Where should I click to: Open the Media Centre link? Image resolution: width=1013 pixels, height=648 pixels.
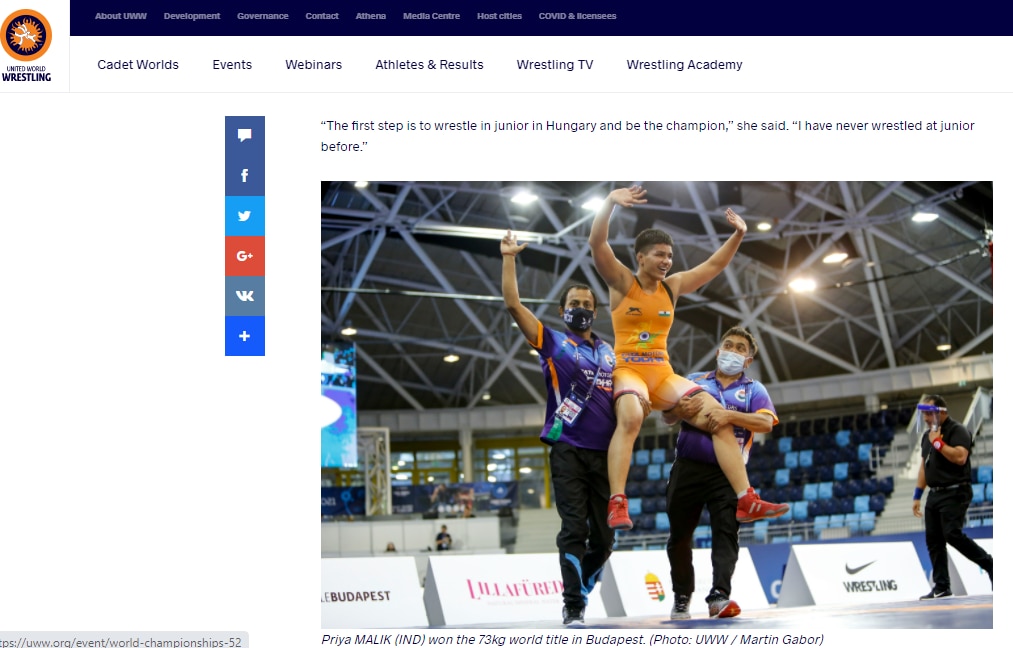click(x=431, y=16)
